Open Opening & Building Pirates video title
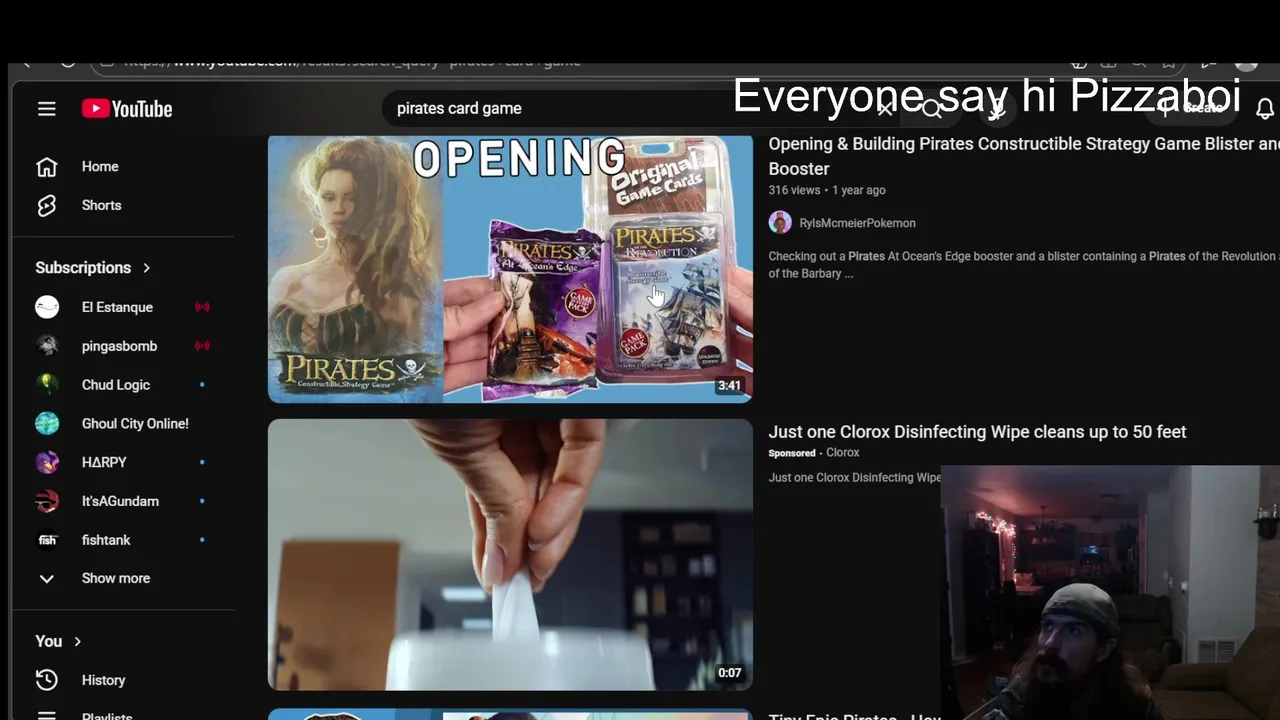Screen dimensions: 1280x720 coord(1024,156)
